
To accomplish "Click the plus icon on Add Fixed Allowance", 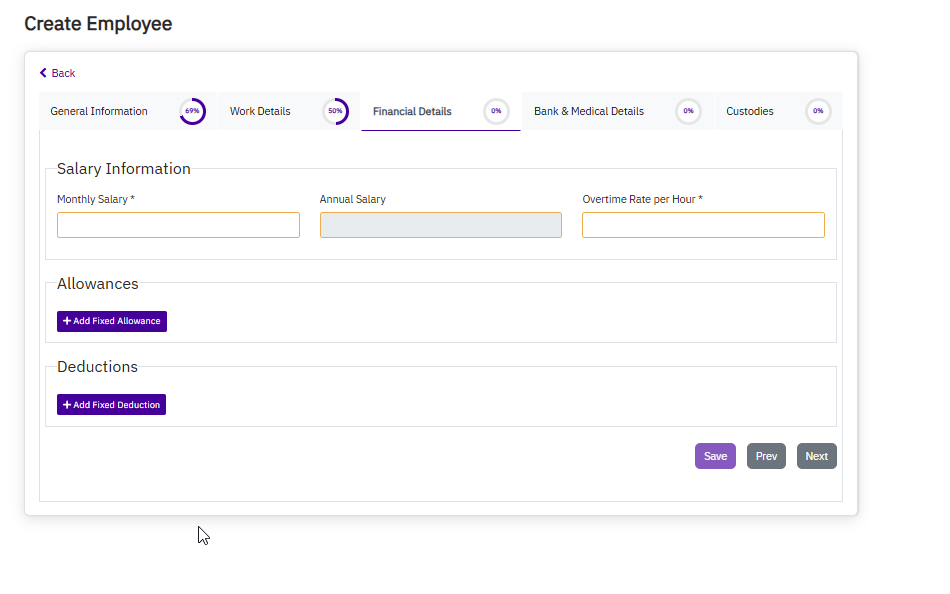I will (x=67, y=321).
